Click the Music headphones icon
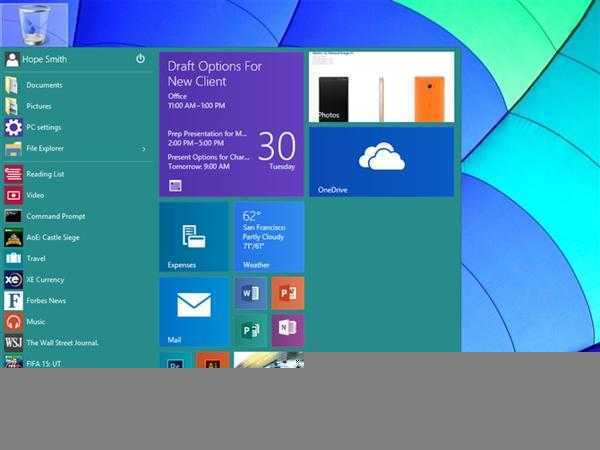Screen dimensions: 600x450 (x=13, y=322)
